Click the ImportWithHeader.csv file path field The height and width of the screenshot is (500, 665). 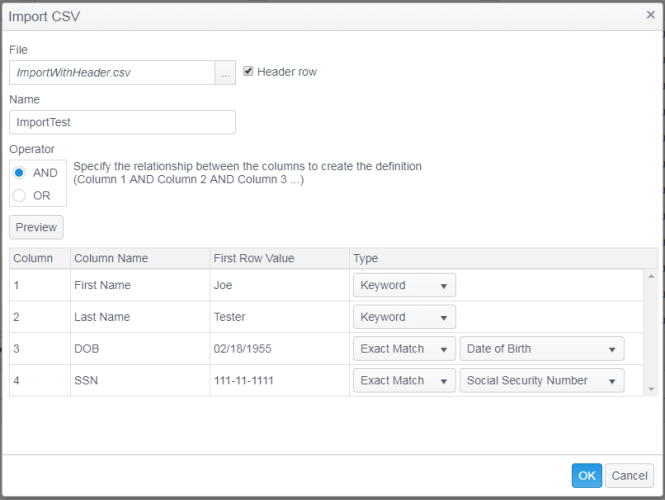tap(111, 73)
